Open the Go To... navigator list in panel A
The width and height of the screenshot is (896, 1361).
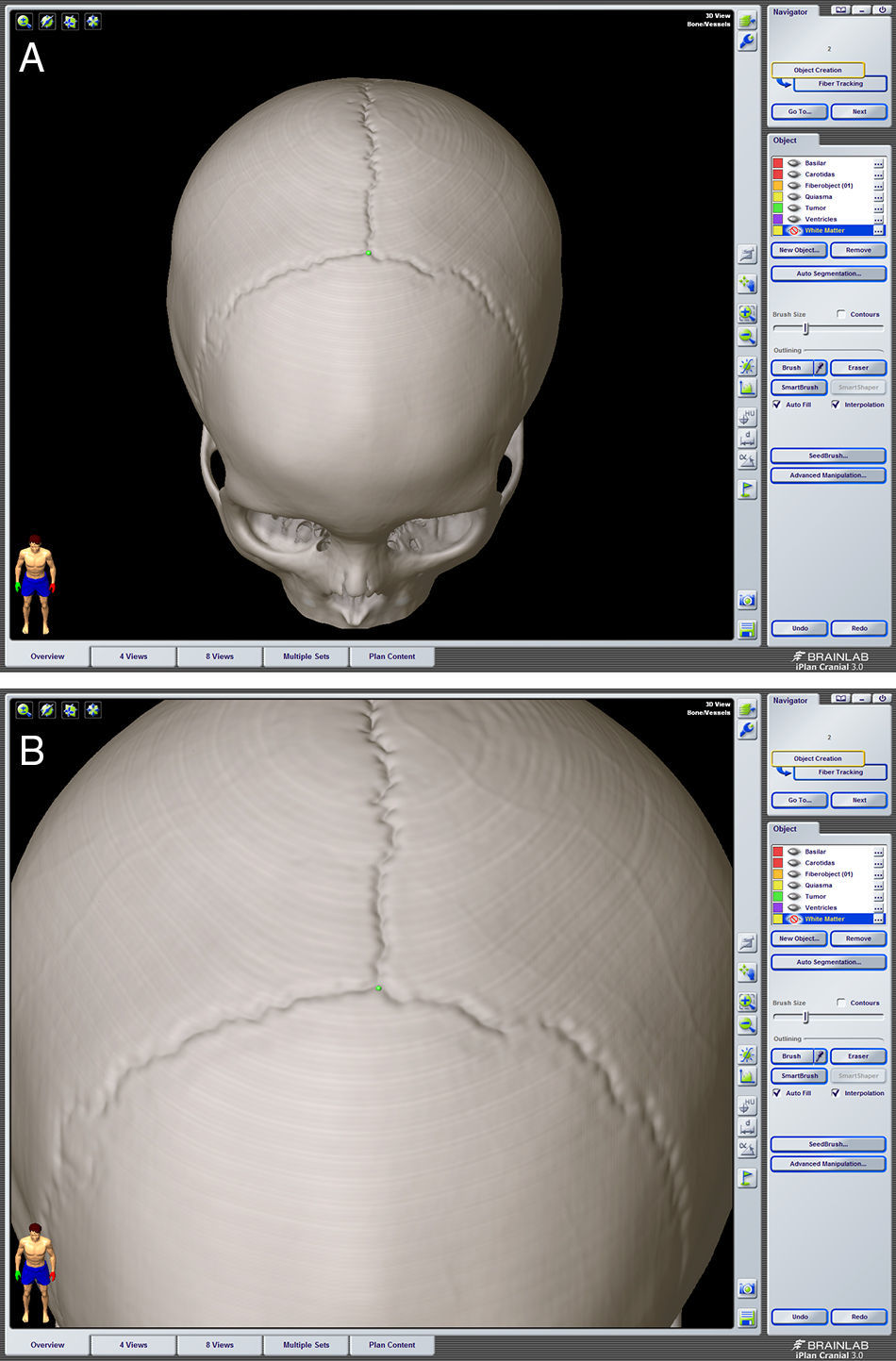click(x=800, y=111)
